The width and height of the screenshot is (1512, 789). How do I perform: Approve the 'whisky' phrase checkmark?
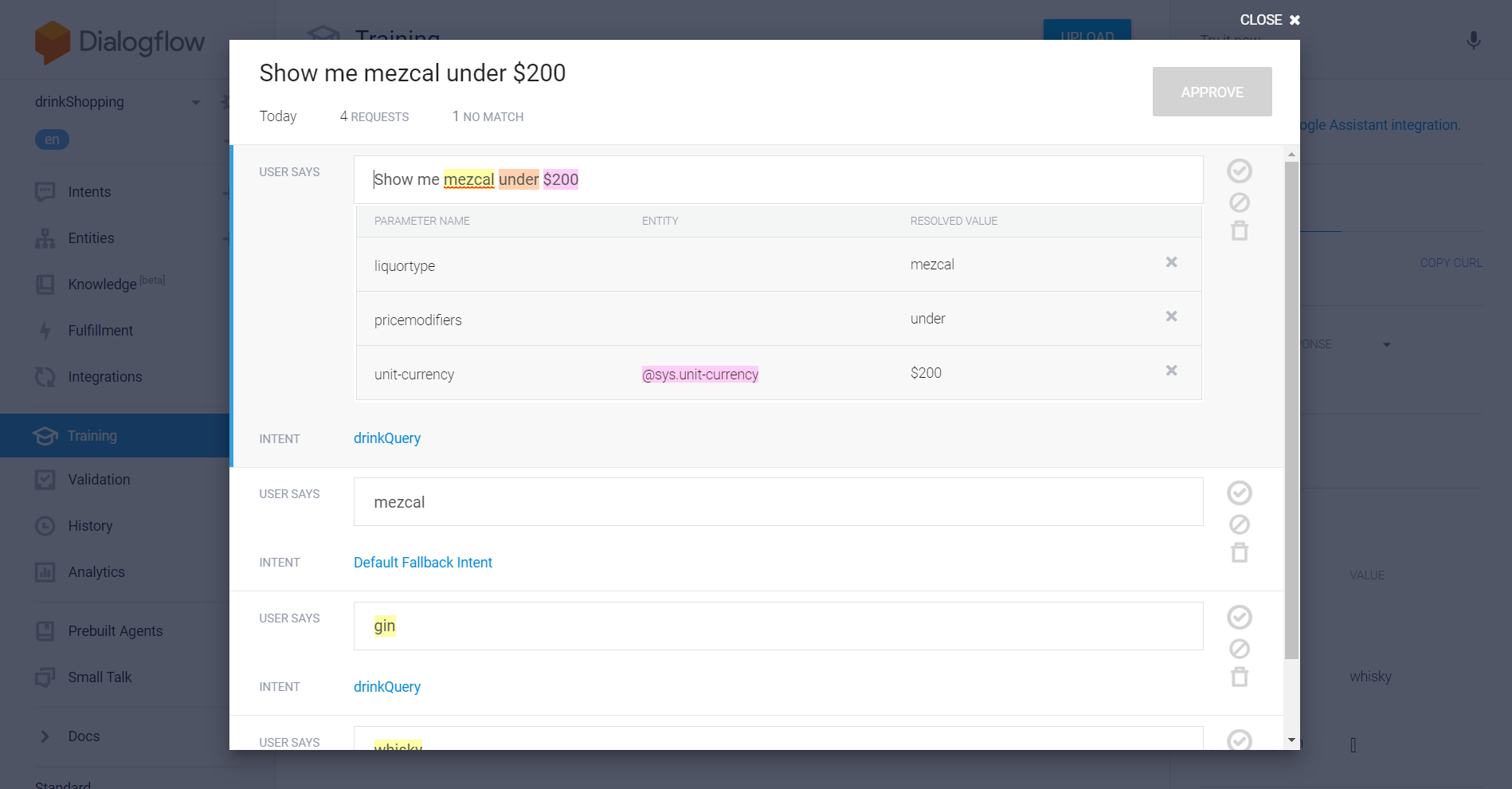tap(1240, 740)
